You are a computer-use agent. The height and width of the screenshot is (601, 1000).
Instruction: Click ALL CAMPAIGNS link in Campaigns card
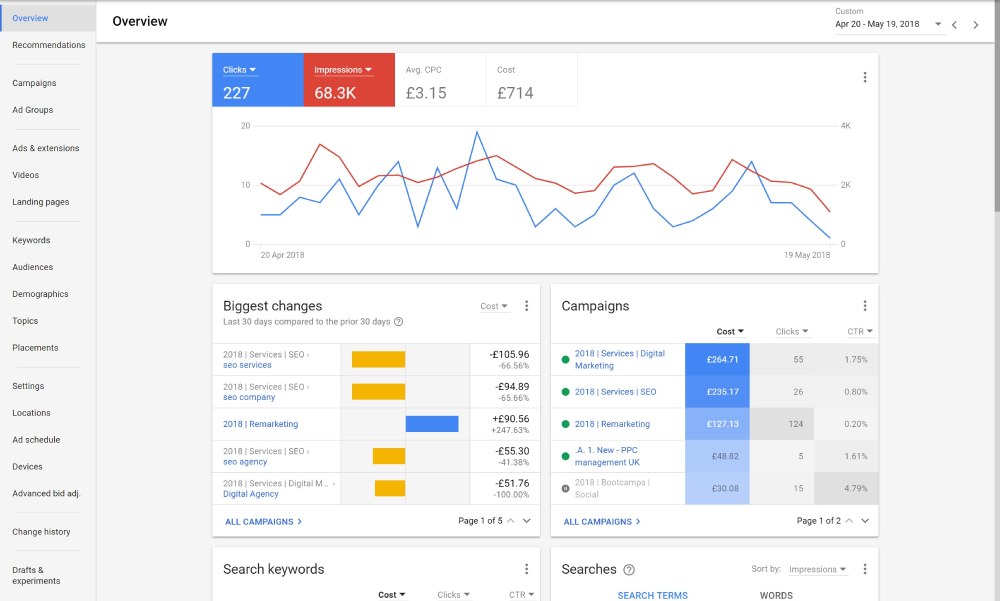click(x=602, y=522)
